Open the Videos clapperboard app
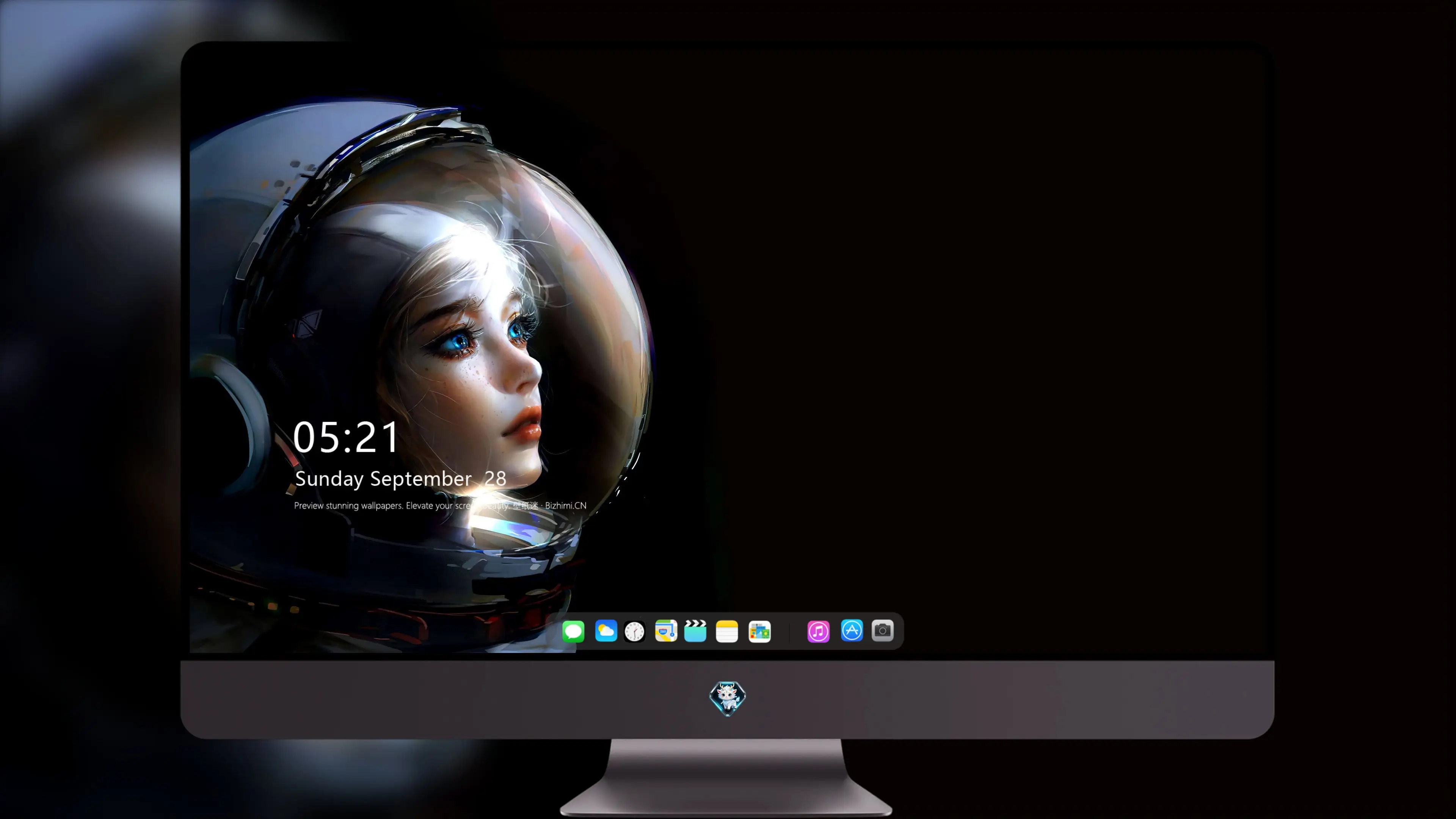 tap(695, 631)
